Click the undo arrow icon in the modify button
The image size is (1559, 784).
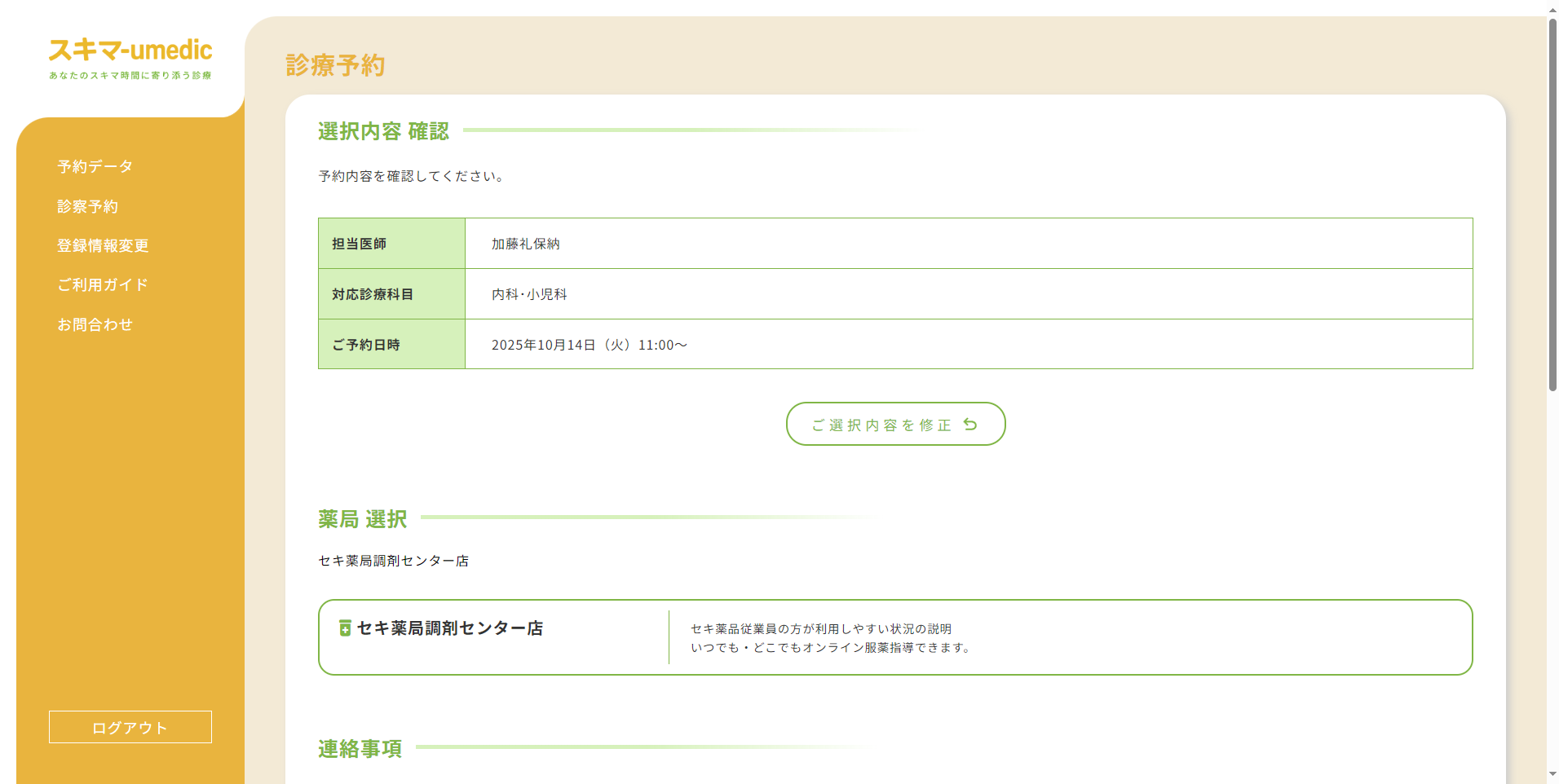(x=970, y=425)
